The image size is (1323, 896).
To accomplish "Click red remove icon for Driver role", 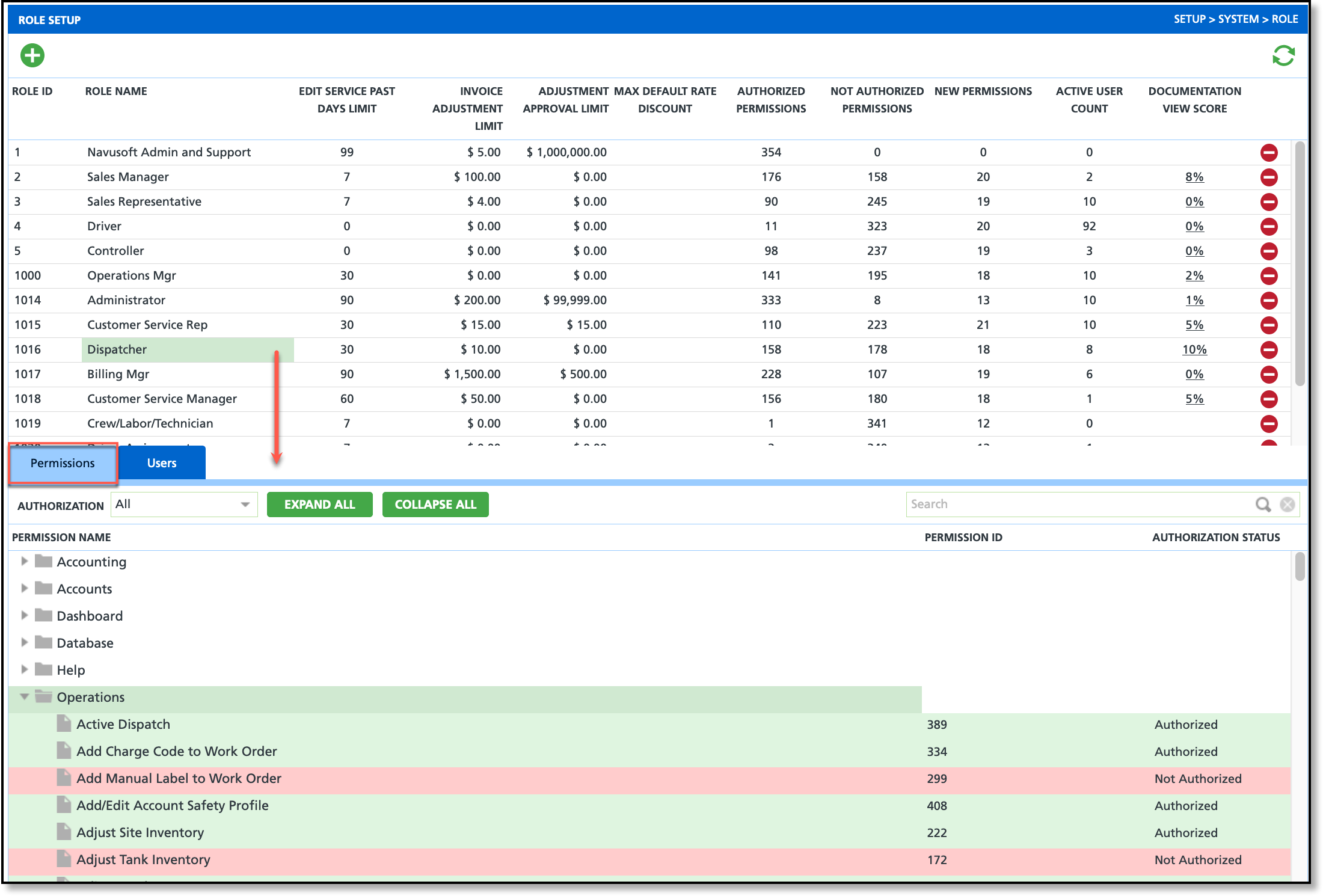I will (x=1269, y=227).
